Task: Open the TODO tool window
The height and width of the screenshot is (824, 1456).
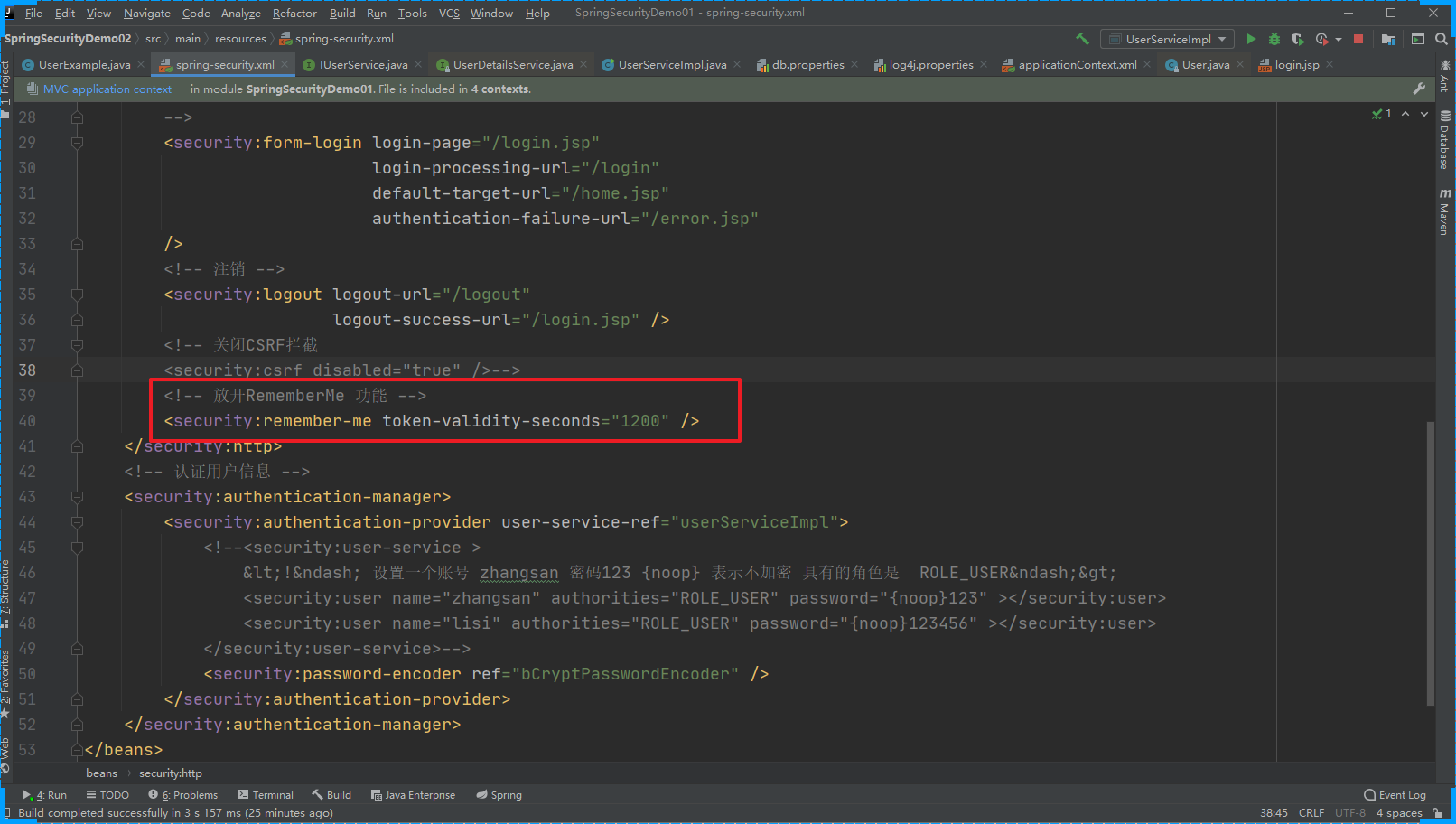Action: click(x=107, y=795)
